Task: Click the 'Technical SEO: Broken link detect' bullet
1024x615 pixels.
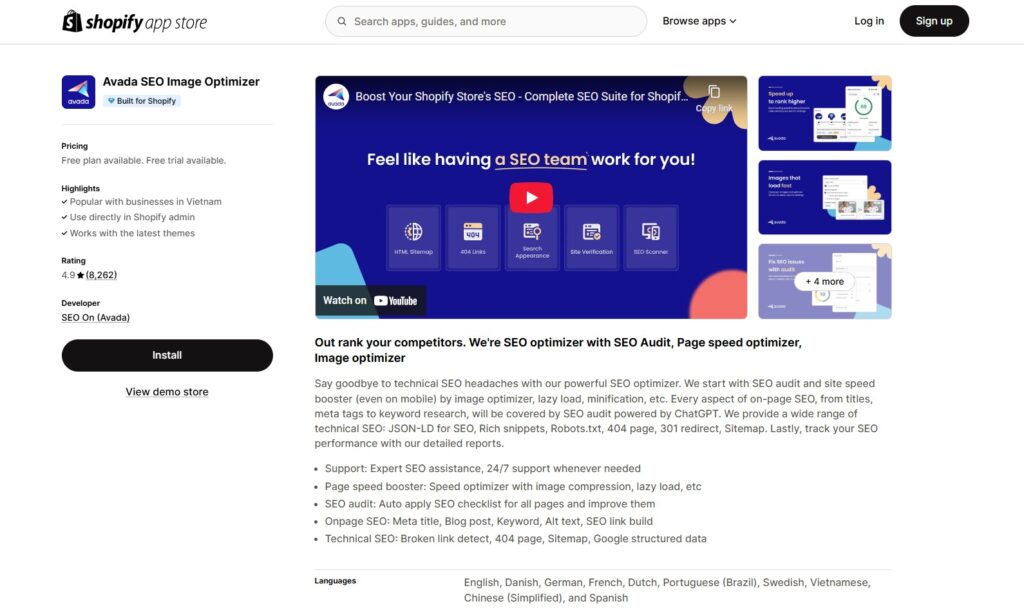Action: click(515, 539)
